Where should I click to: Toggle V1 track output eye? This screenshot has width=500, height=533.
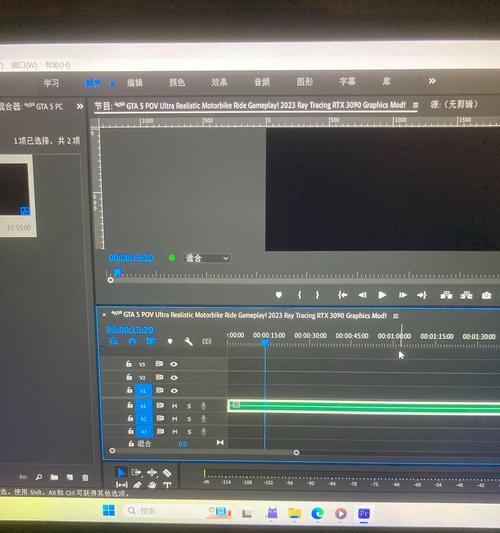point(174,391)
